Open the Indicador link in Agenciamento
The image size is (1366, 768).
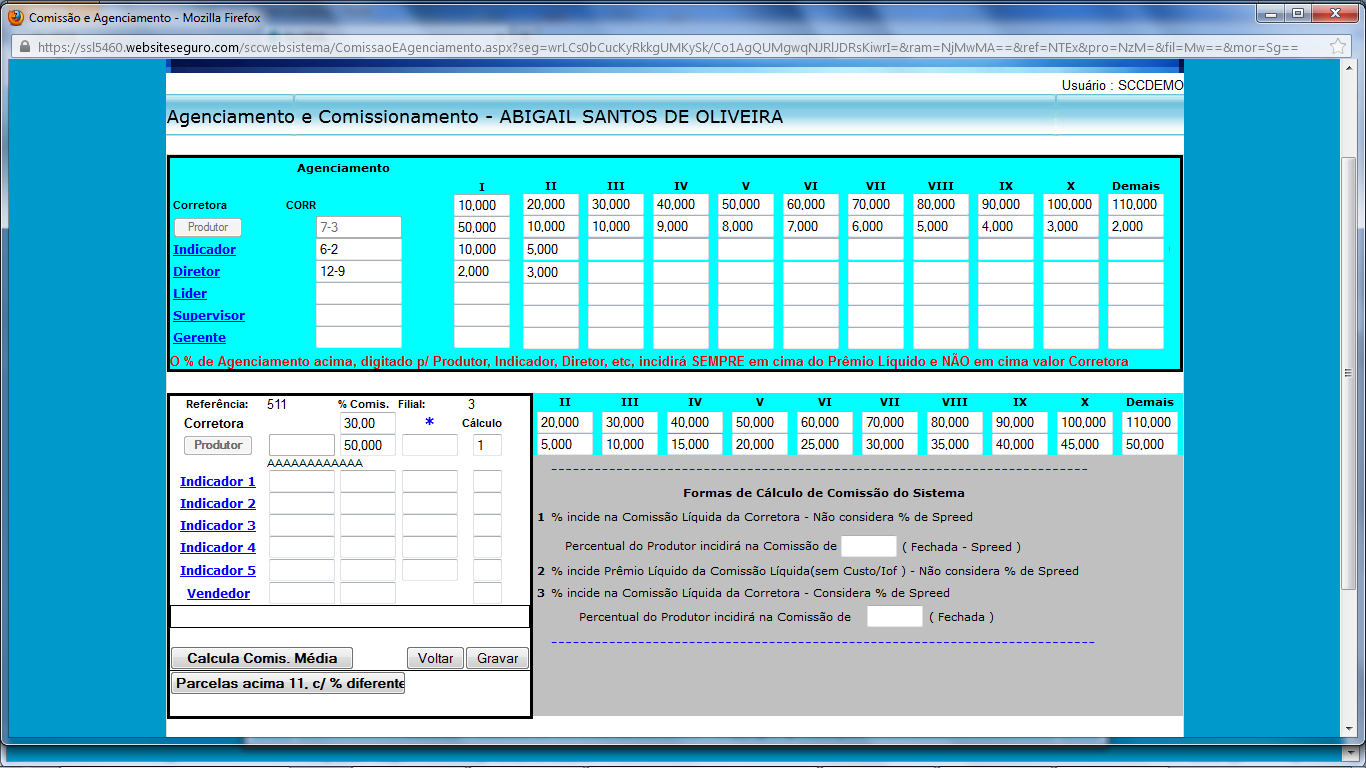point(205,249)
